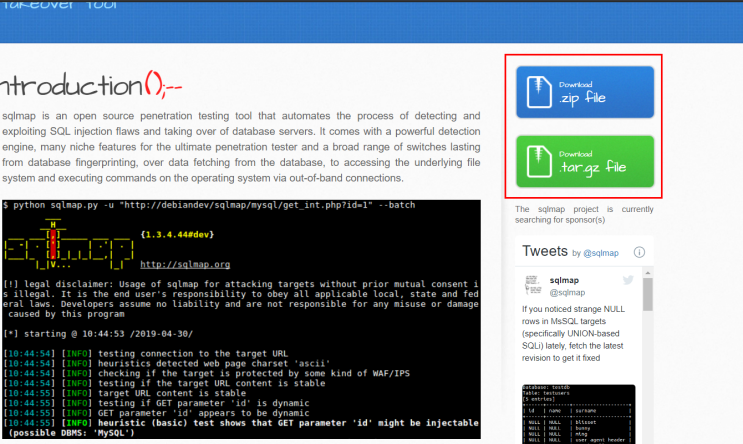Click the 'might be injectable' bold log line

click(x=241, y=423)
